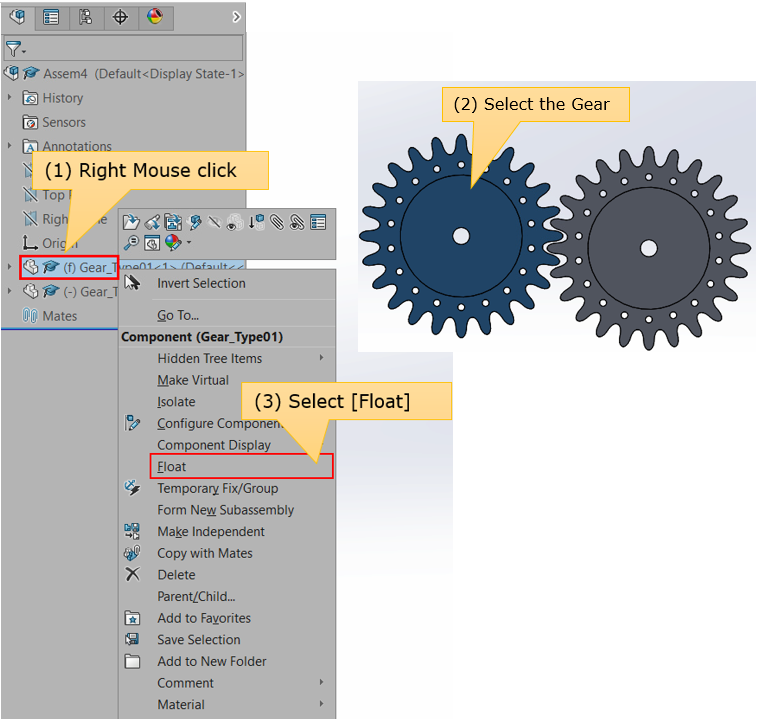
Task: Click Open Part icon in context toolbar
Action: pos(131,222)
